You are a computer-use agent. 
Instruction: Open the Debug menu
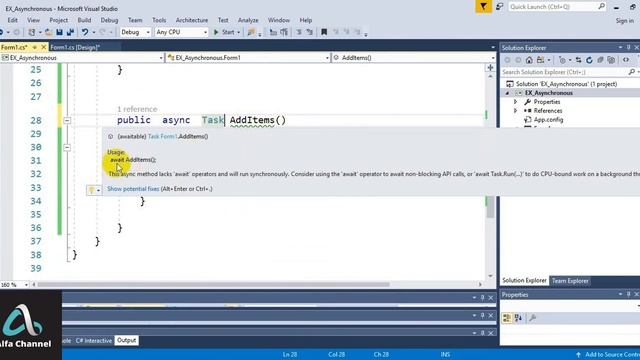coord(109,20)
